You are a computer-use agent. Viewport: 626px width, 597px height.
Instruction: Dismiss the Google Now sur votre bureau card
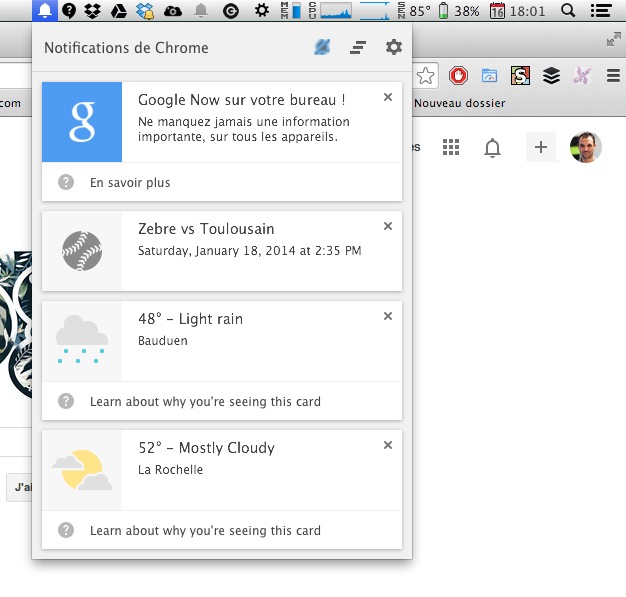click(388, 97)
